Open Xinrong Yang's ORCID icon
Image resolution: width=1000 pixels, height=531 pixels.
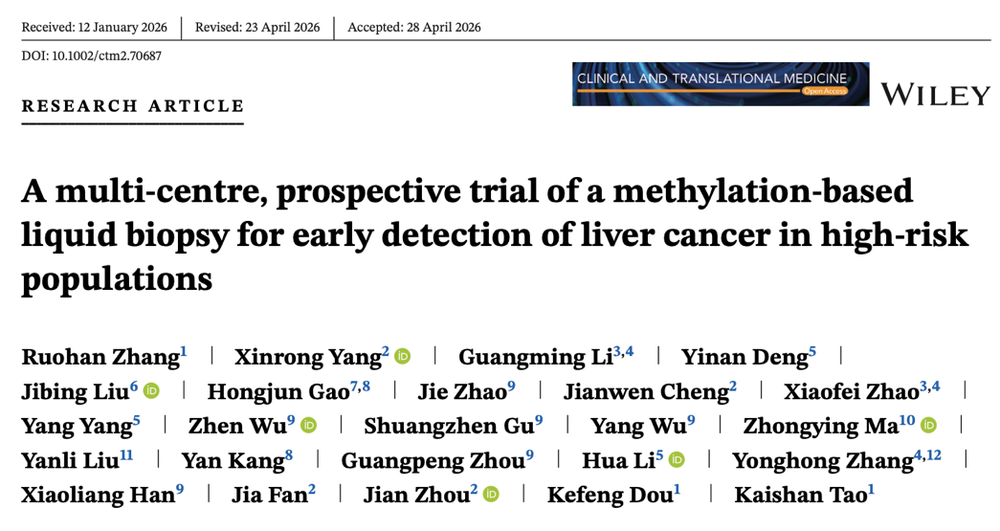coord(402,356)
